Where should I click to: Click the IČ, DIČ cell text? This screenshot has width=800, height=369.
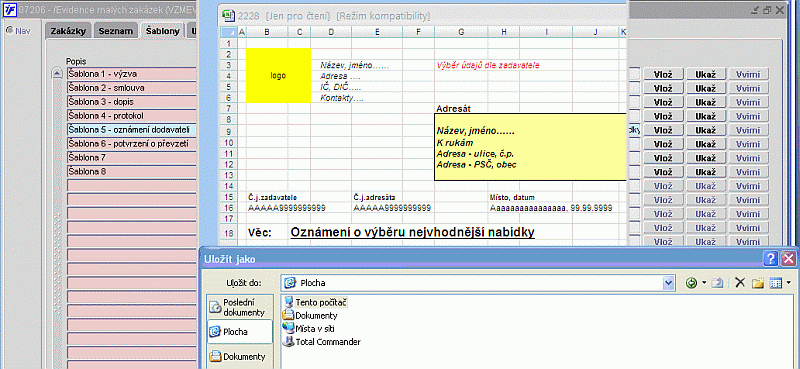pos(340,87)
